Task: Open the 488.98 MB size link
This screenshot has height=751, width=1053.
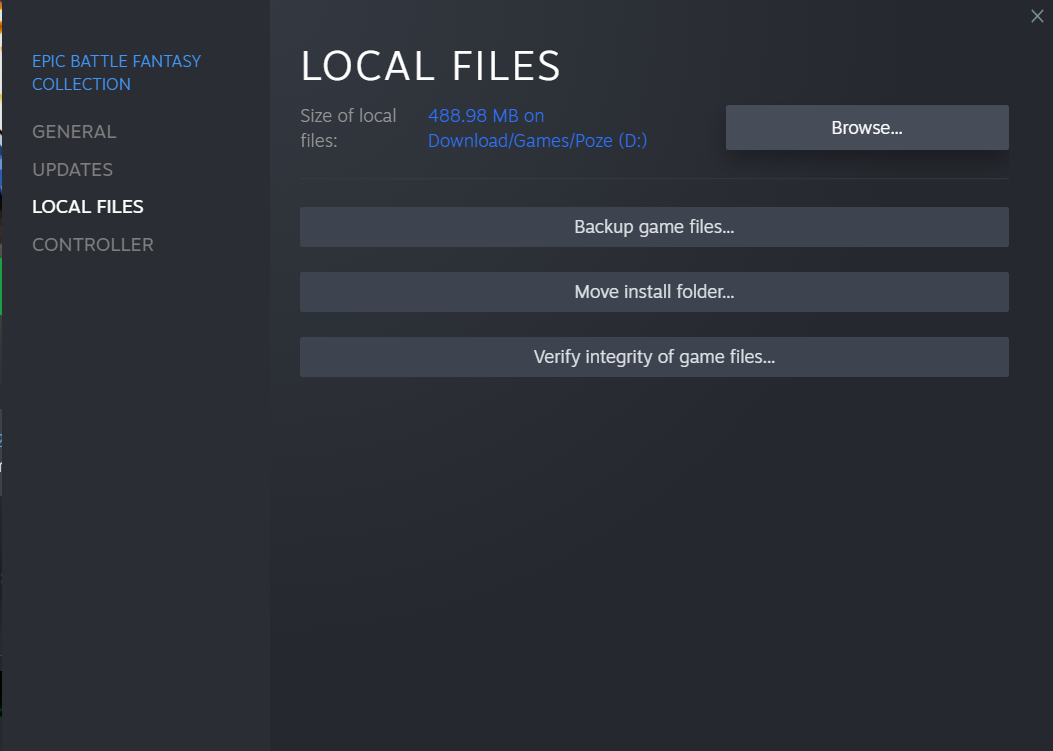Action: [x=486, y=116]
